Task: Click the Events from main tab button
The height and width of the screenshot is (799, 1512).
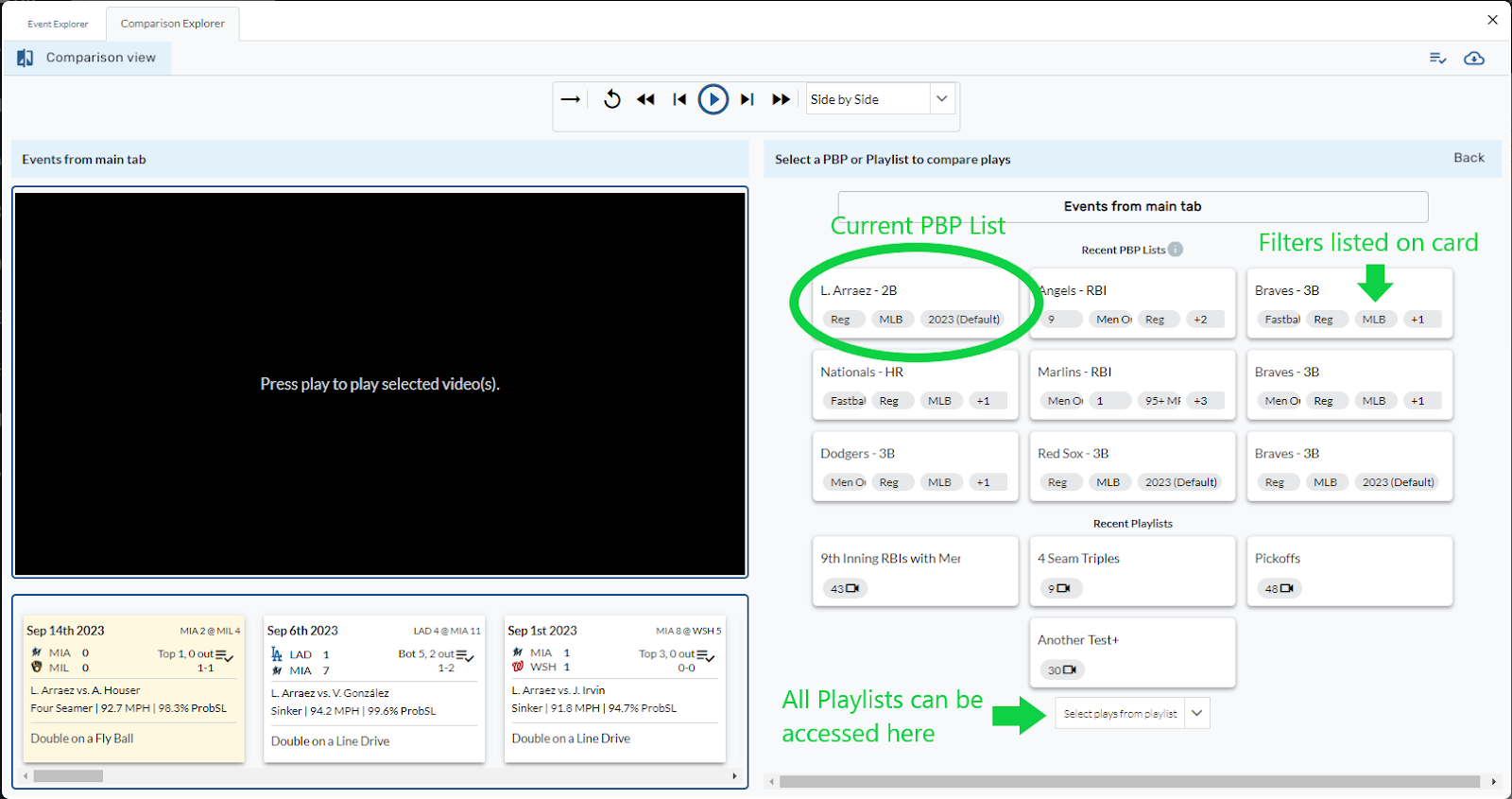Action: click(x=1132, y=206)
